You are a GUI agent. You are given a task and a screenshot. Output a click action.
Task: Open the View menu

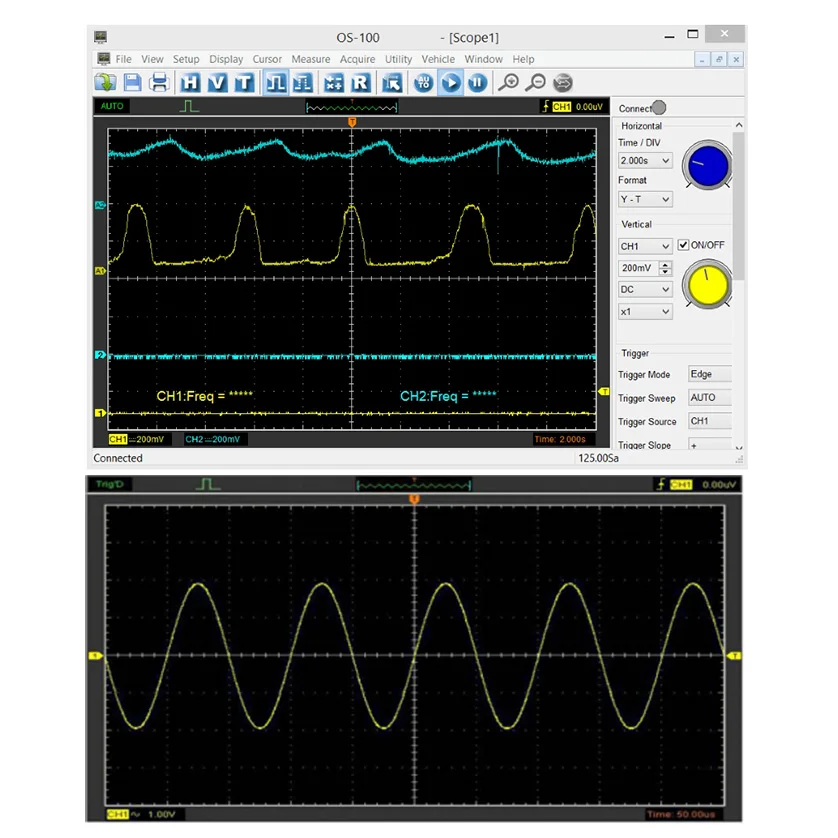152,59
